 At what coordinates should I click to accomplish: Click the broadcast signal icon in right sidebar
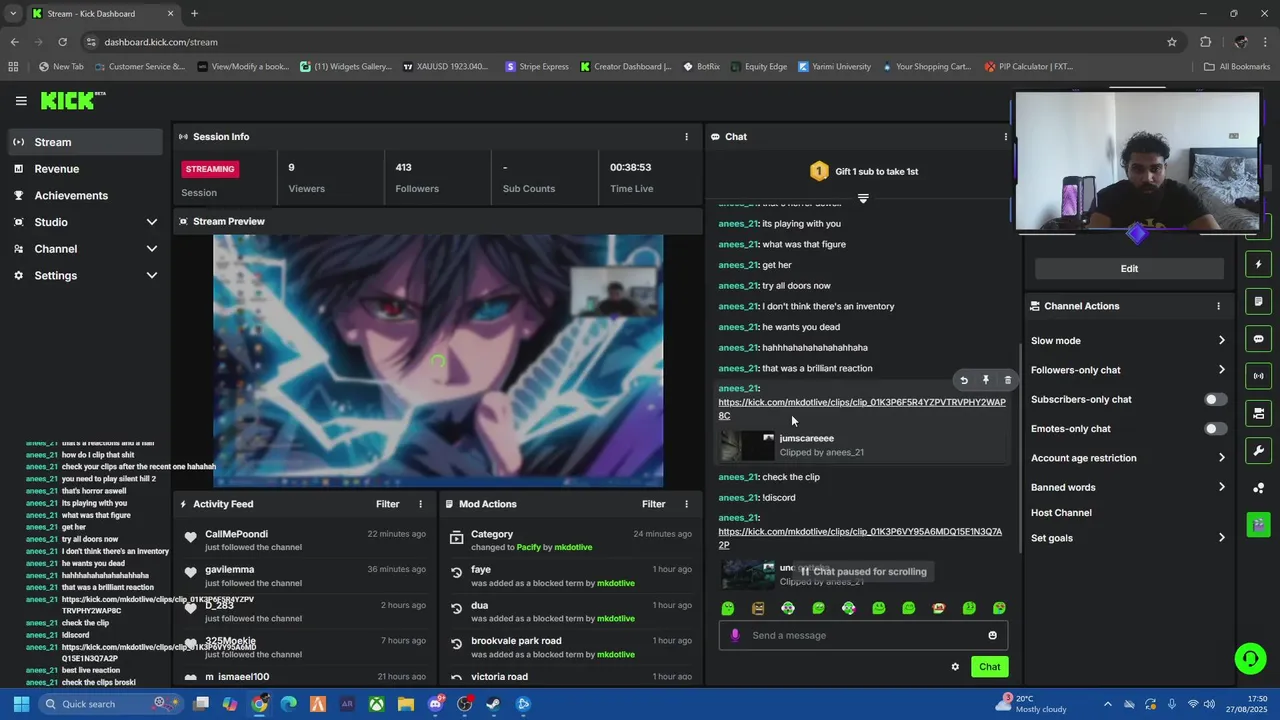tap(1258, 376)
